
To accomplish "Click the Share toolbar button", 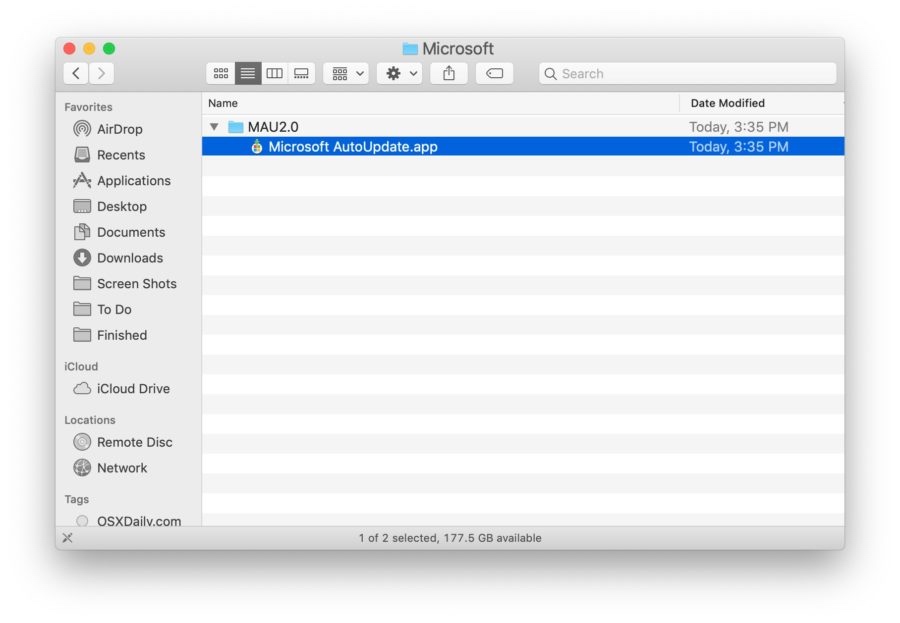I will point(449,73).
